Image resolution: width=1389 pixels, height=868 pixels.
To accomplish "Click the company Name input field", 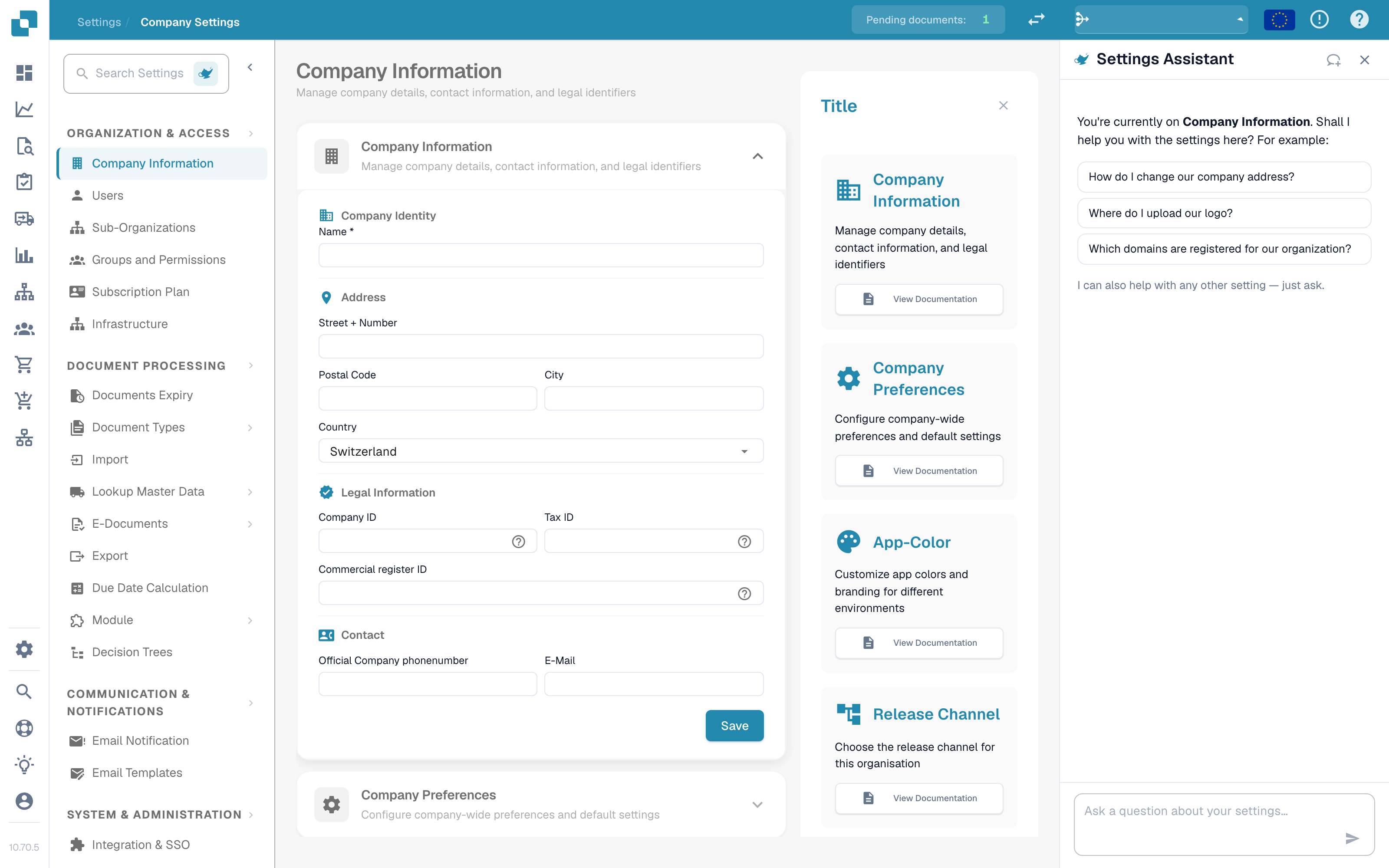I will pos(541,255).
